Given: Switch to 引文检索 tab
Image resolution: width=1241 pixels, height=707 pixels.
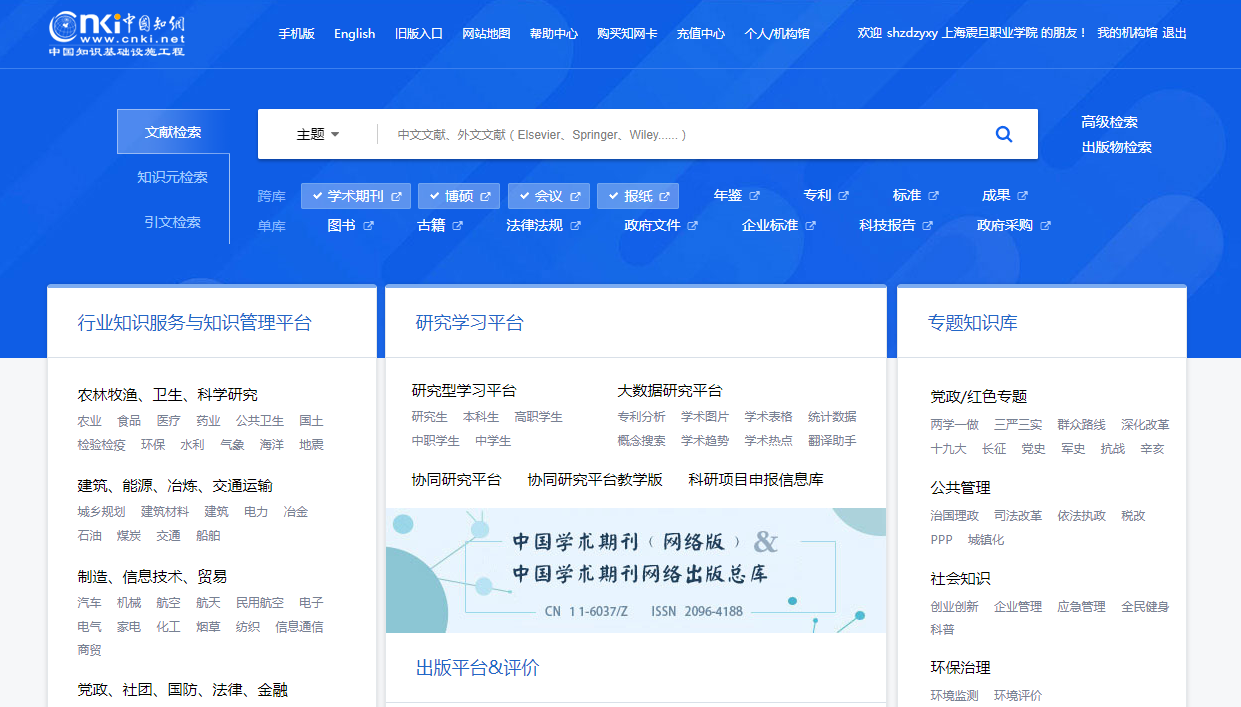Looking at the screenshot, I should (173, 222).
